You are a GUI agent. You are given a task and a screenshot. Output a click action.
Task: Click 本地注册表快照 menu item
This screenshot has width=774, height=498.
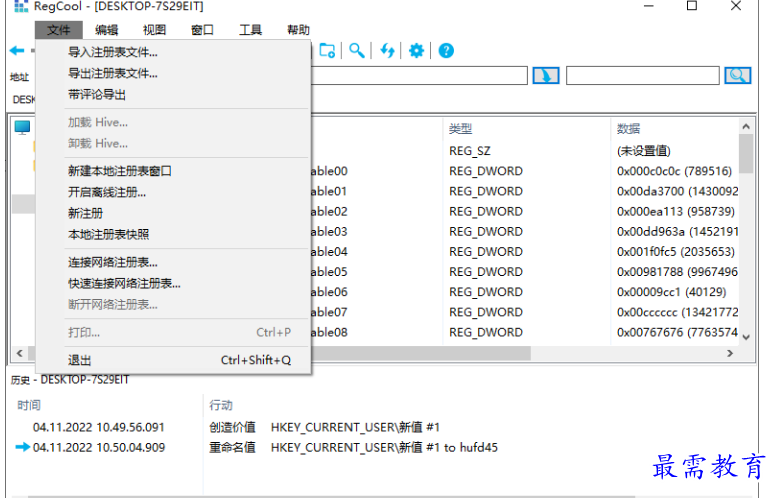tap(108, 234)
